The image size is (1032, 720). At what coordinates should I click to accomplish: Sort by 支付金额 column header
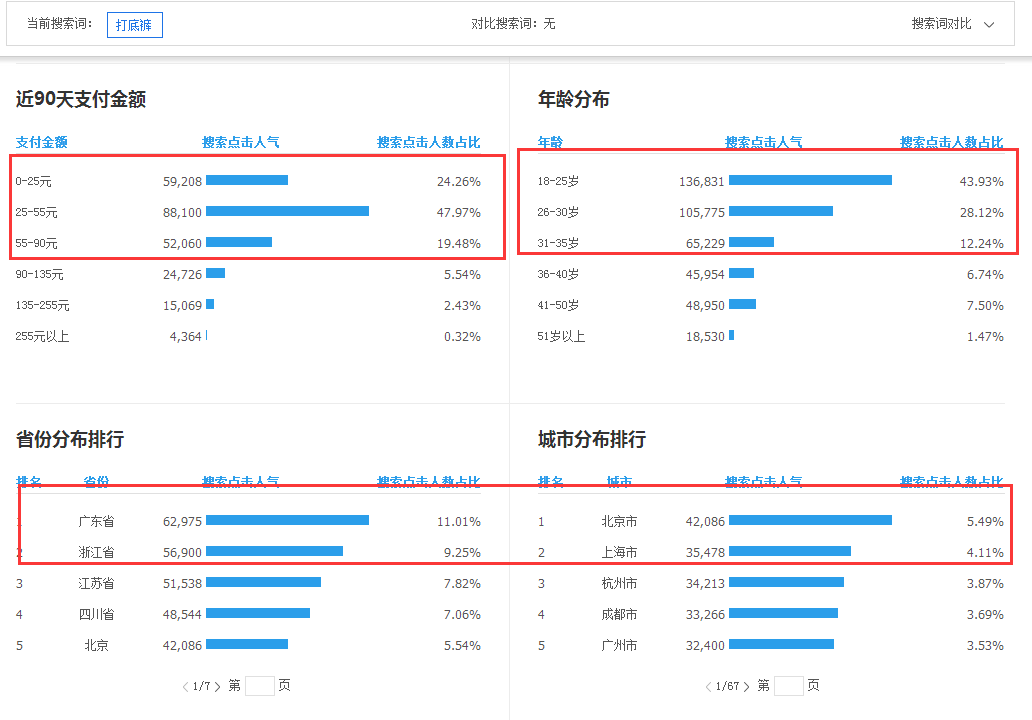41,142
